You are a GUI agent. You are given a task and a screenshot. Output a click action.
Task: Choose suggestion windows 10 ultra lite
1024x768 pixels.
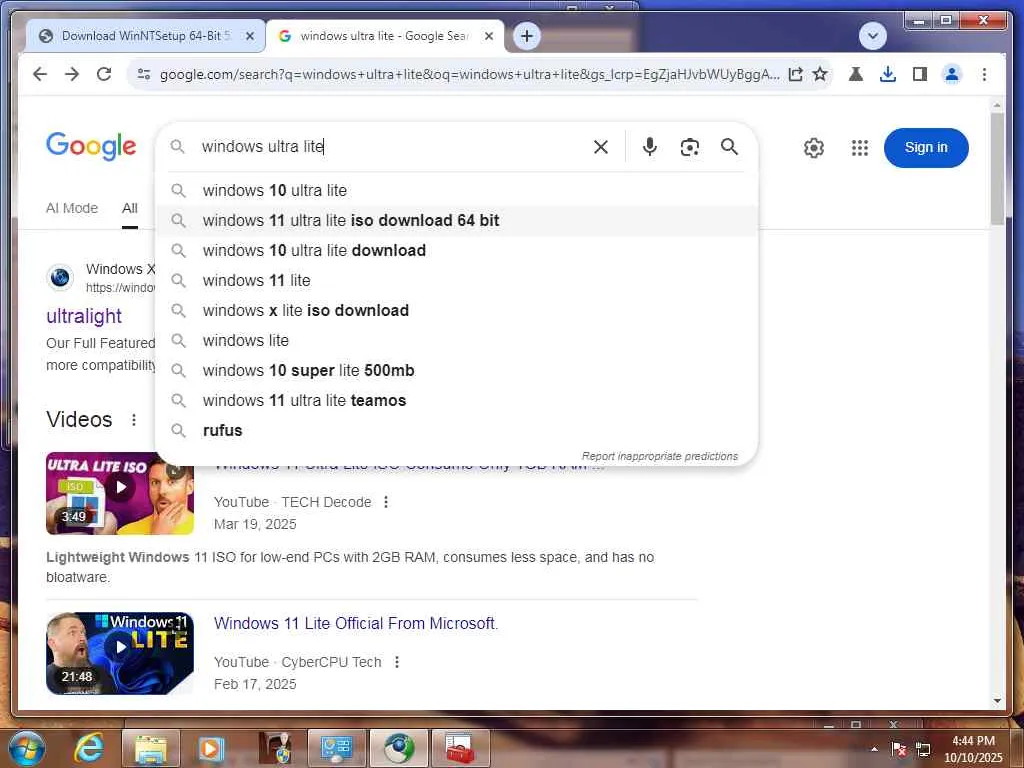click(x=456, y=191)
